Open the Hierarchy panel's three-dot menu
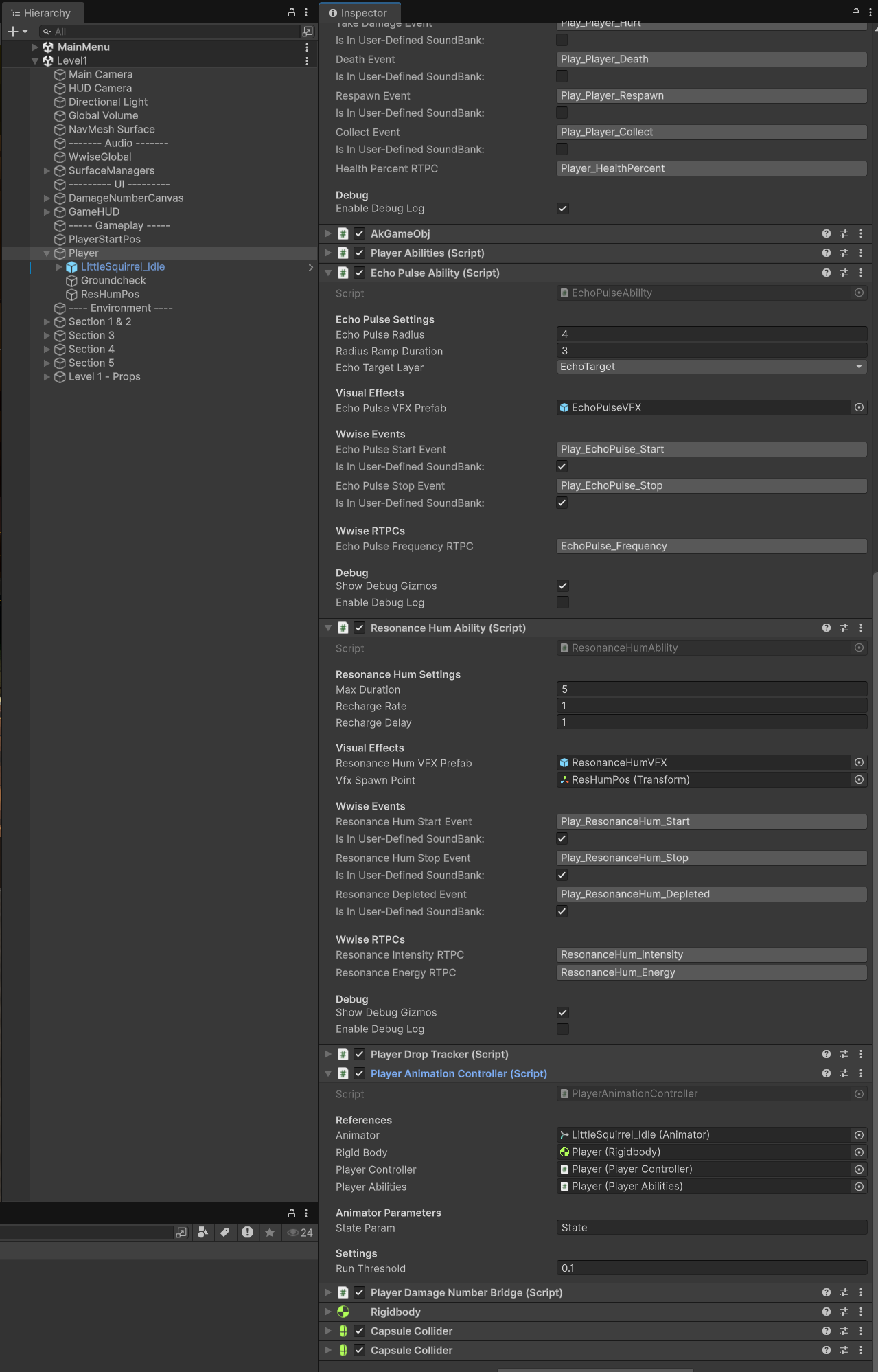The height and width of the screenshot is (1372, 878). coord(306,12)
